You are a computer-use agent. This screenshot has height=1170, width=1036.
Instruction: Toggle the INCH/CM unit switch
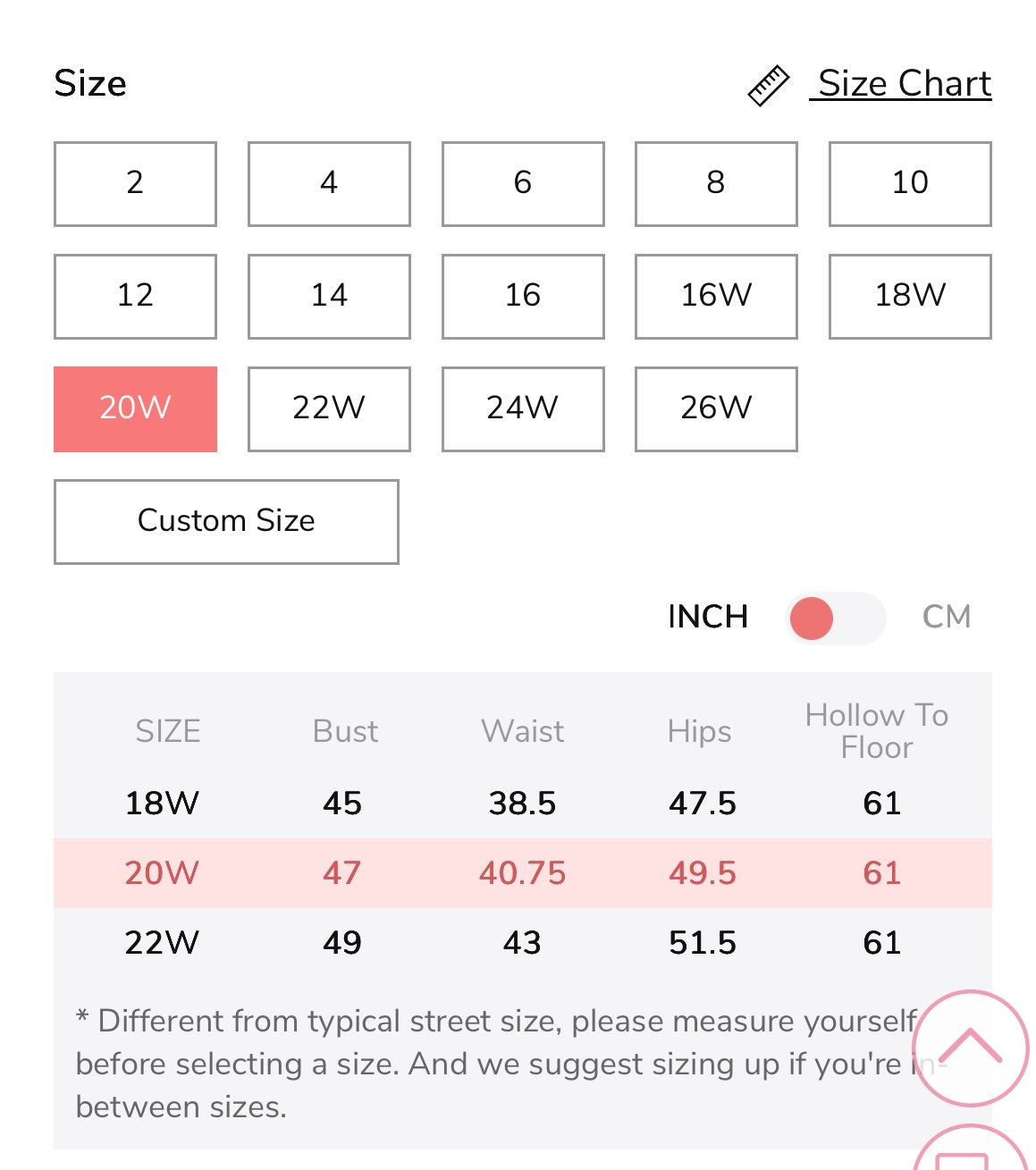pos(835,618)
